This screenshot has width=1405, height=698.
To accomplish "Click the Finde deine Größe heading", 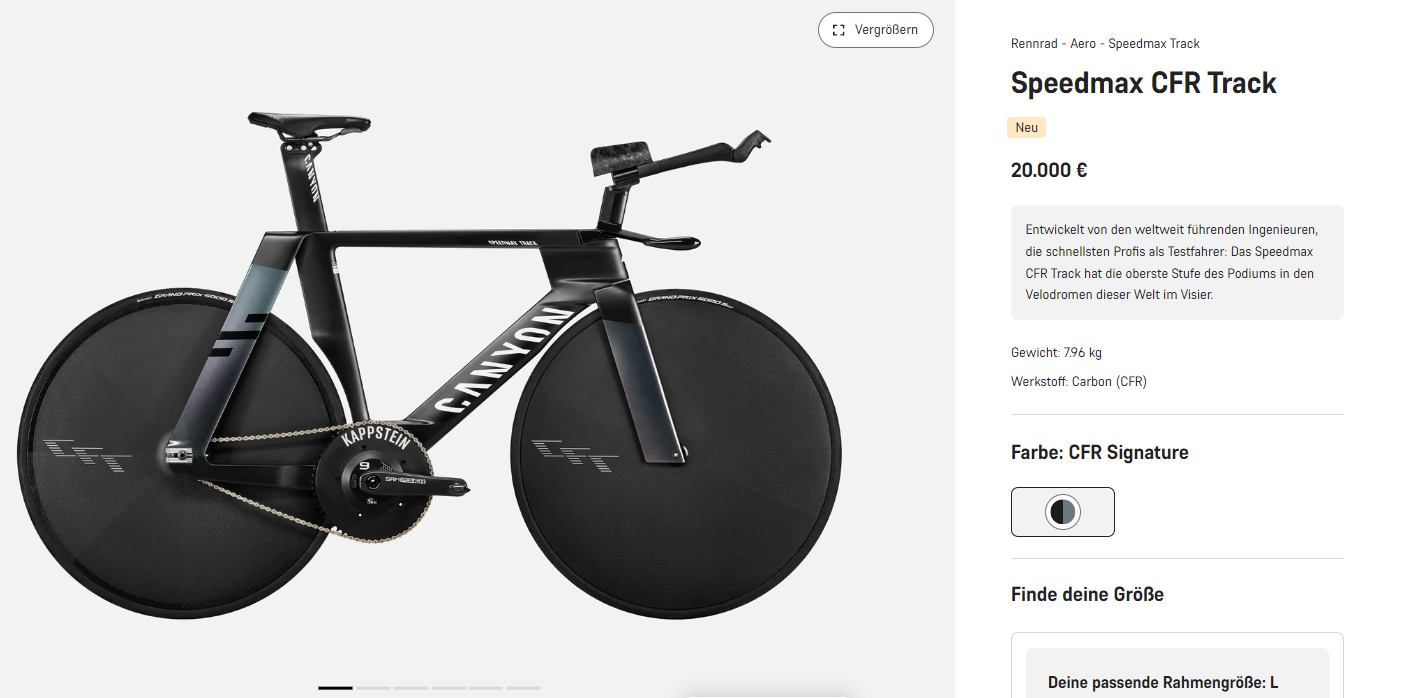I will [x=1087, y=595].
